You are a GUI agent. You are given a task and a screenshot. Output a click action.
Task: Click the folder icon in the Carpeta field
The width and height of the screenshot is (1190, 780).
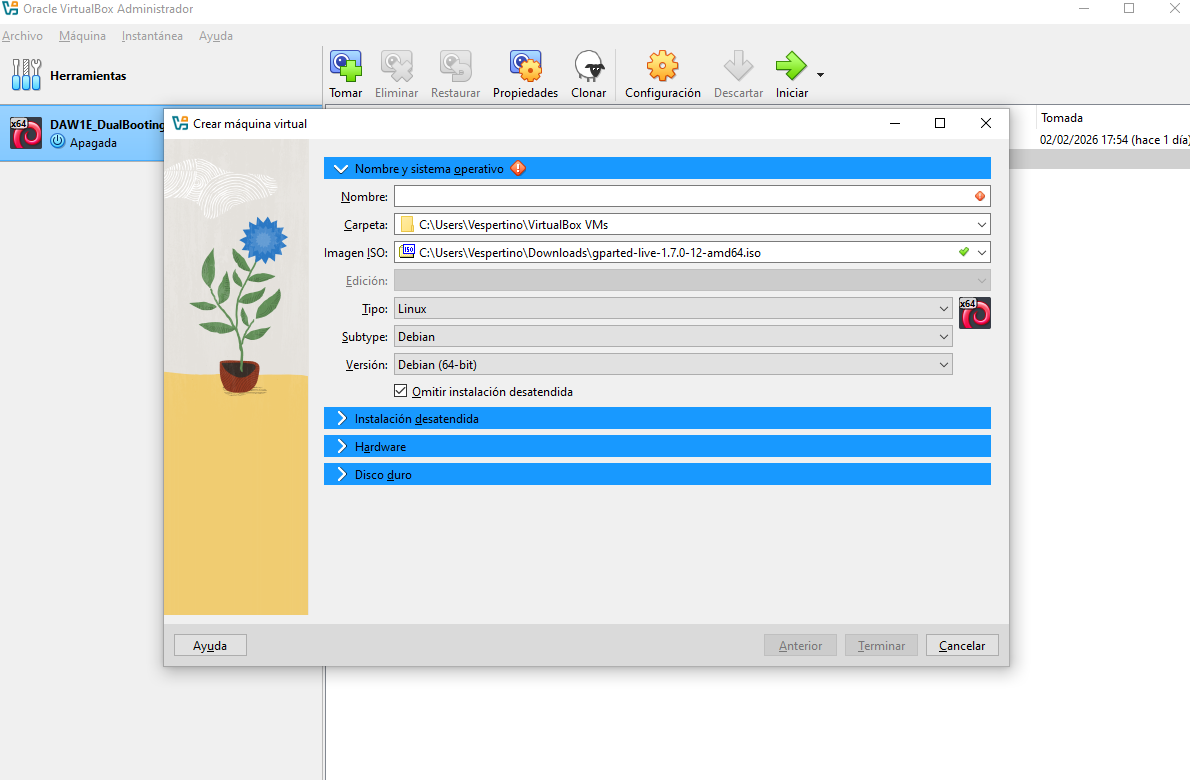tap(408, 225)
